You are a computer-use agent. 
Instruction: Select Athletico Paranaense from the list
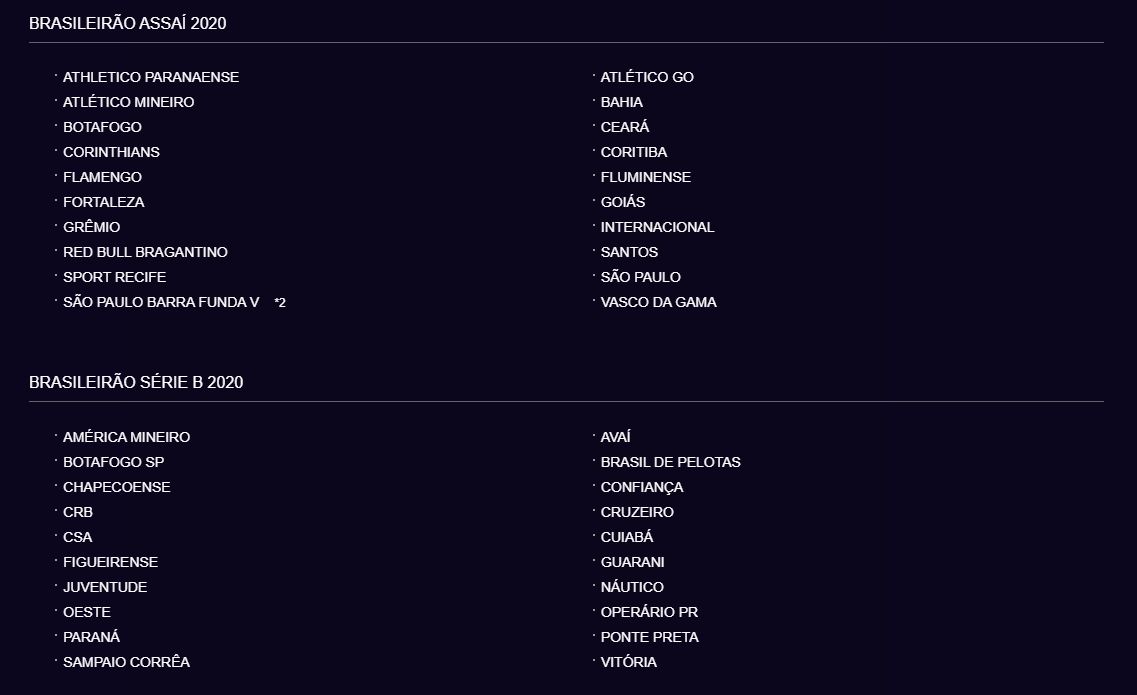(x=151, y=77)
